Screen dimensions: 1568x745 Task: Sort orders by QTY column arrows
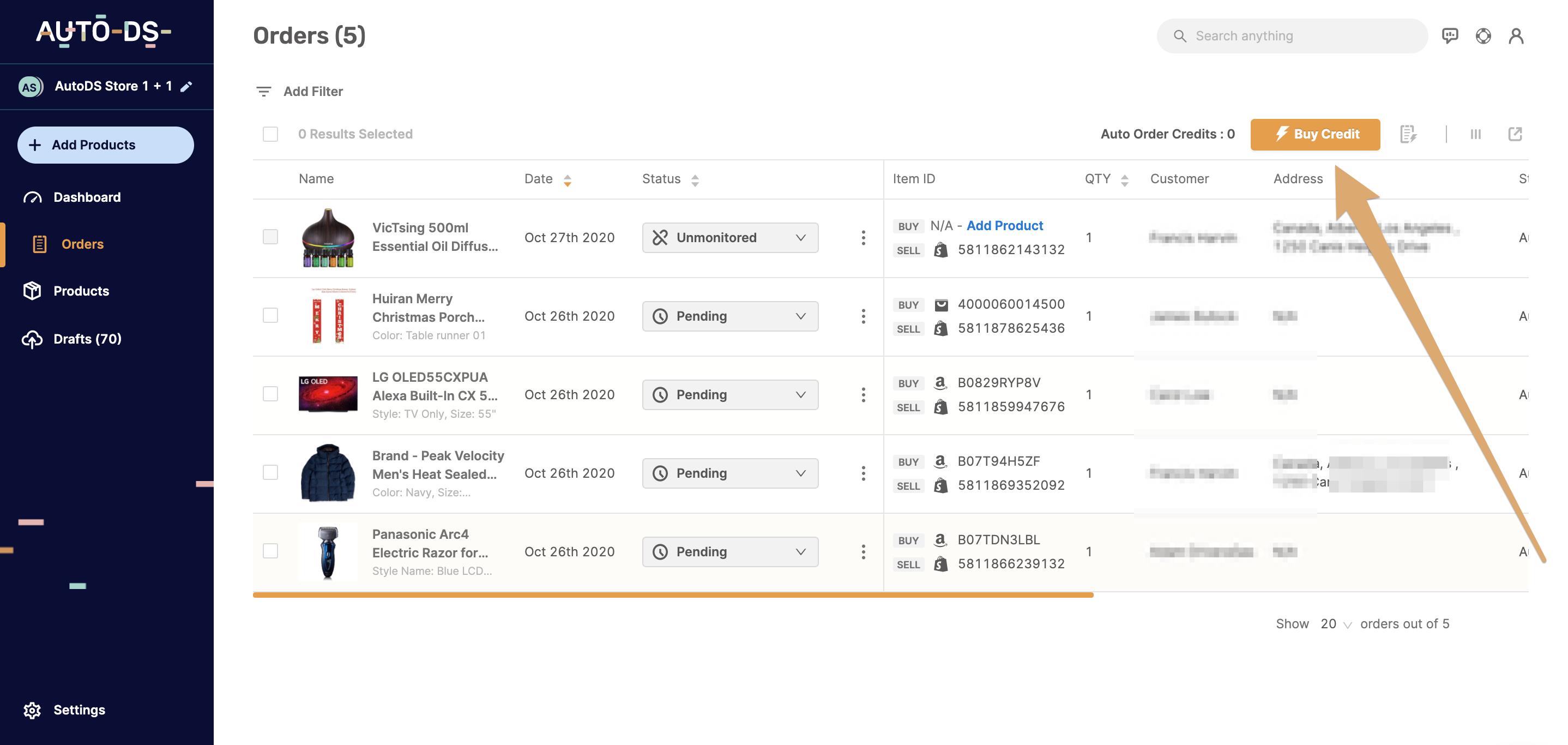point(1124,180)
